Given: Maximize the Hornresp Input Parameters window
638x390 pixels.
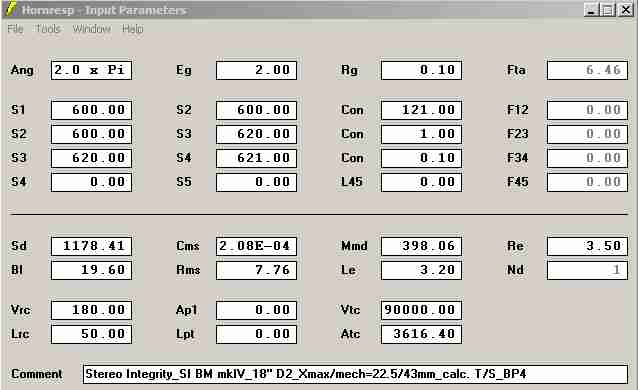Looking at the screenshot, I should [607, 9].
